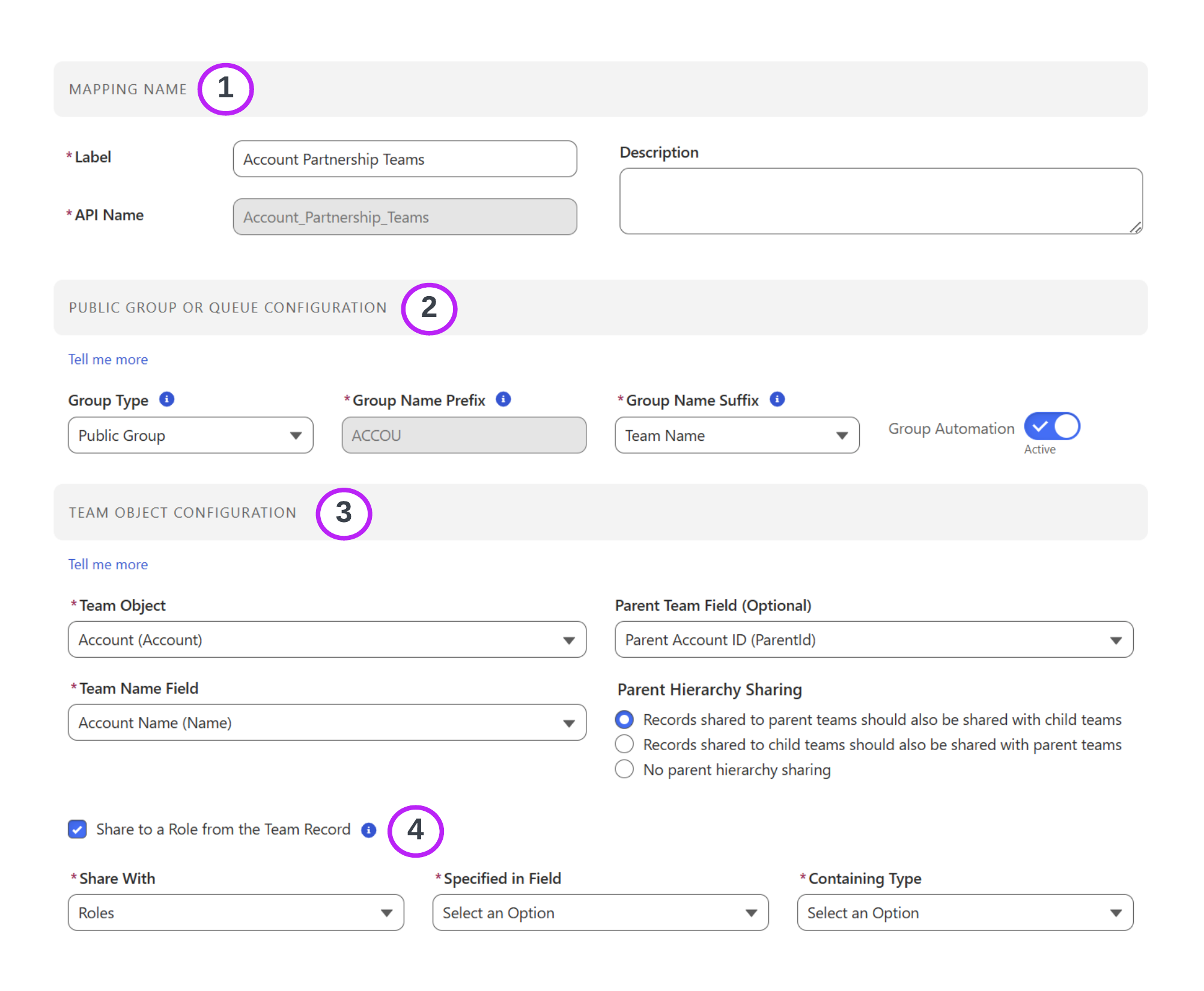
Task: Open the Parent Team Field dropdown
Action: pos(874,640)
